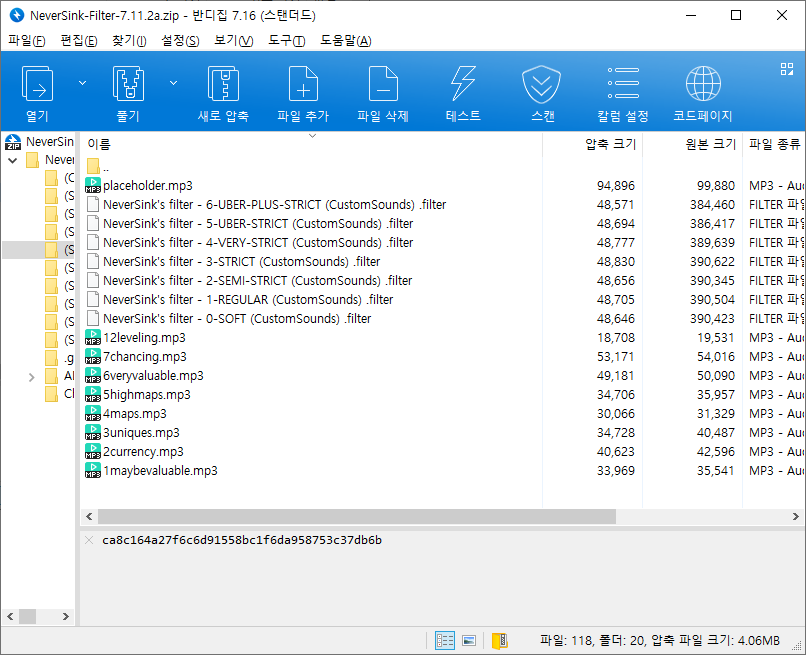The height and width of the screenshot is (655, 806).
Task: Switch to image preview view icon
Action: tap(469, 641)
